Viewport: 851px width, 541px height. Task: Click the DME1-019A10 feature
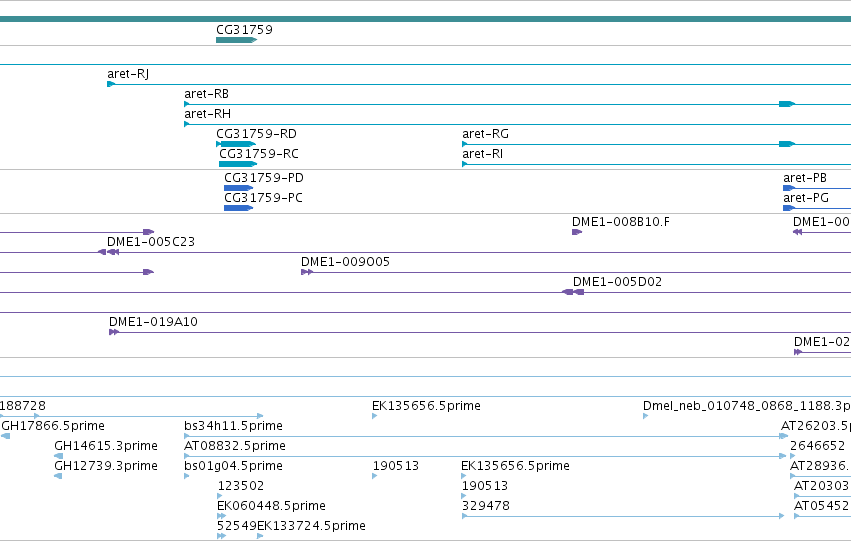[x=153, y=322]
